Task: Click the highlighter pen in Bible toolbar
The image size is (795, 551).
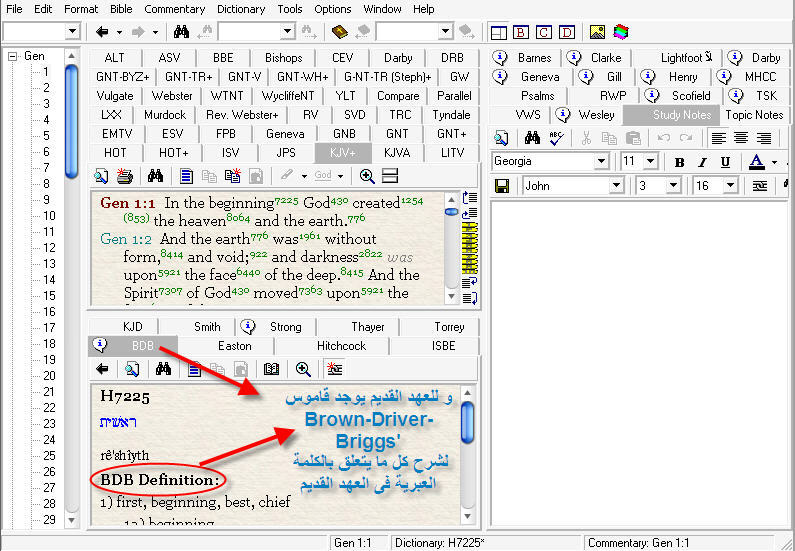Action: 286,176
